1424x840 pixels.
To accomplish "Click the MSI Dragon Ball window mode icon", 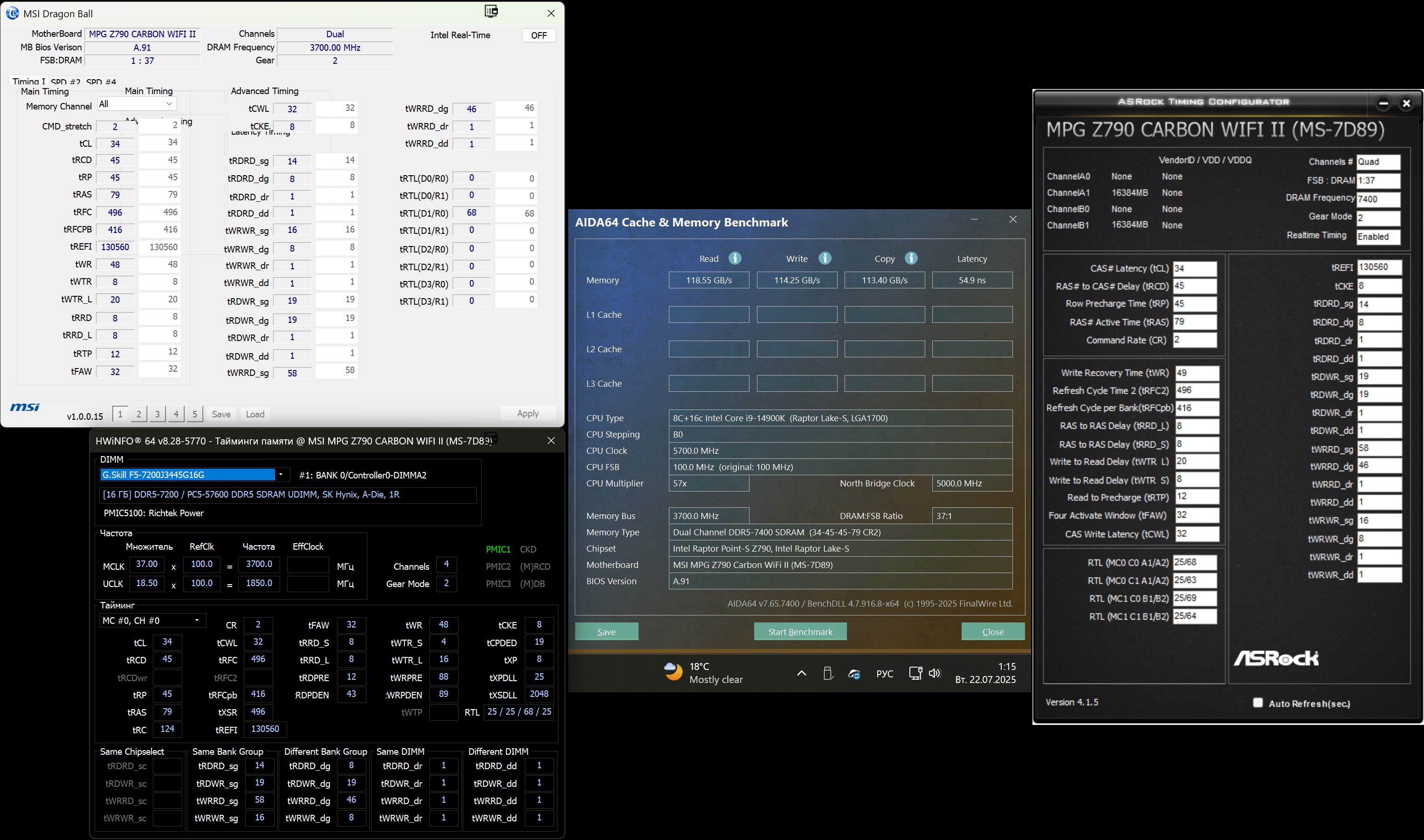I will click(x=491, y=11).
